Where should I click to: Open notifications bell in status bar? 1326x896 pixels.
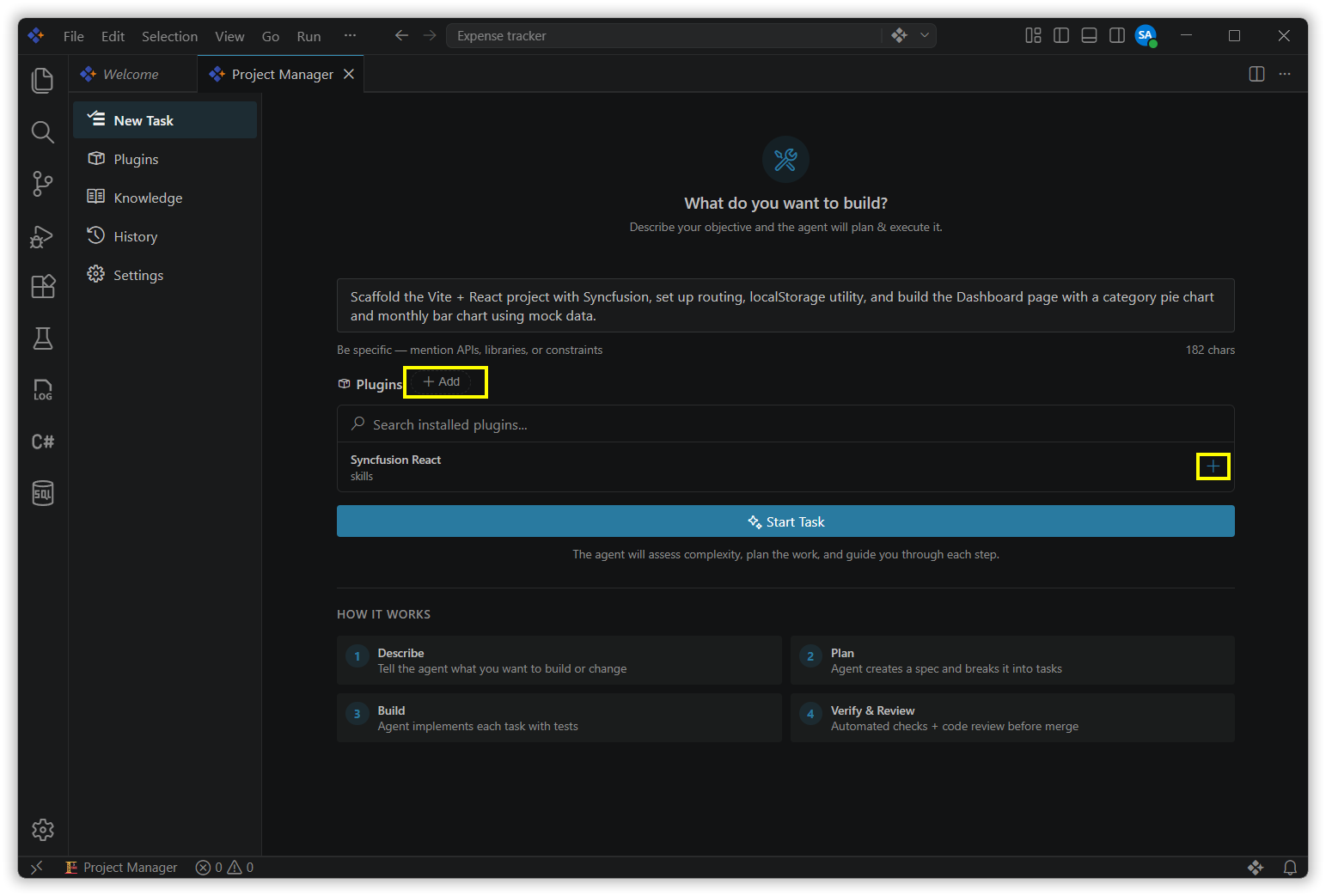(x=1290, y=868)
